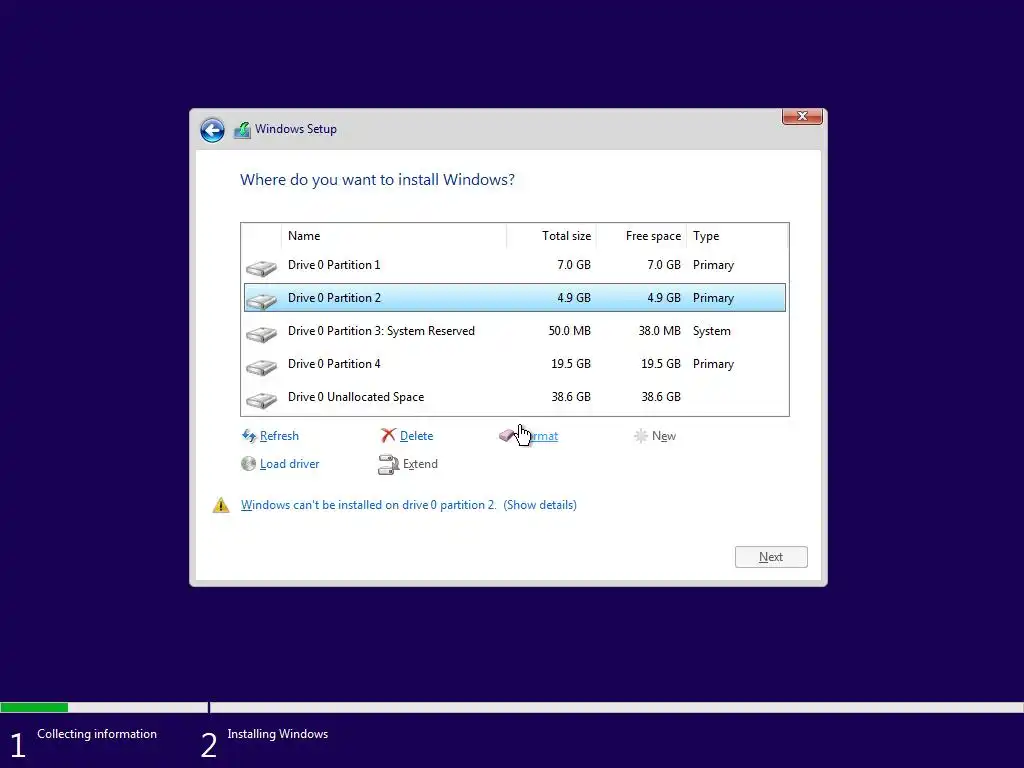The height and width of the screenshot is (768, 1024).
Task: Click the 19.5 GB total size cell
Action: [571, 364]
